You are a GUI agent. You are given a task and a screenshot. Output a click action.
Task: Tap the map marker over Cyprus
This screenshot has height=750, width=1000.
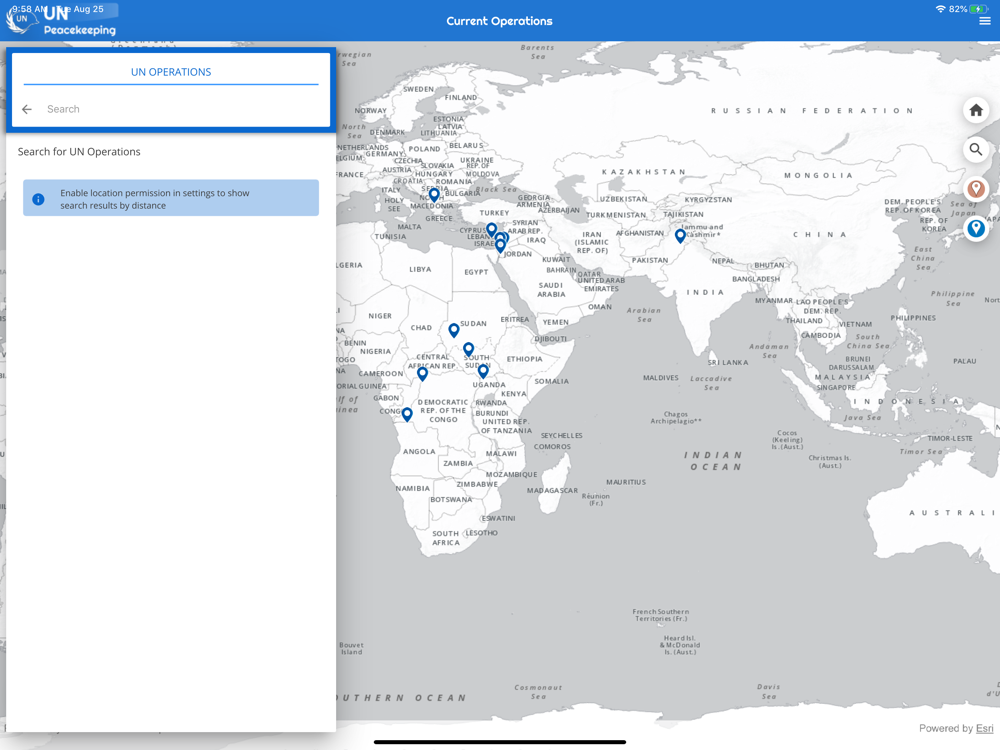coord(492,229)
